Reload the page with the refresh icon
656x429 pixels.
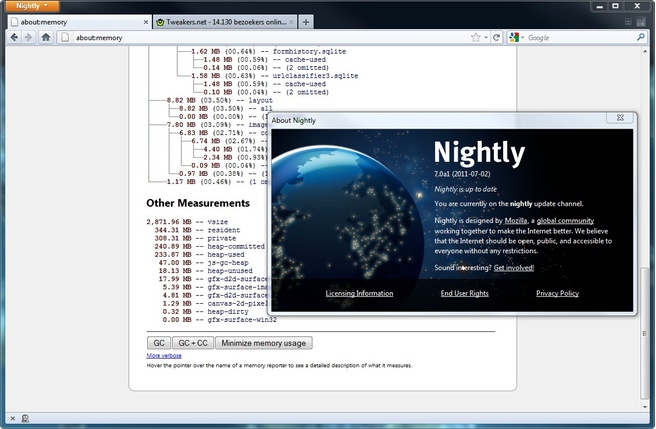tap(496, 38)
